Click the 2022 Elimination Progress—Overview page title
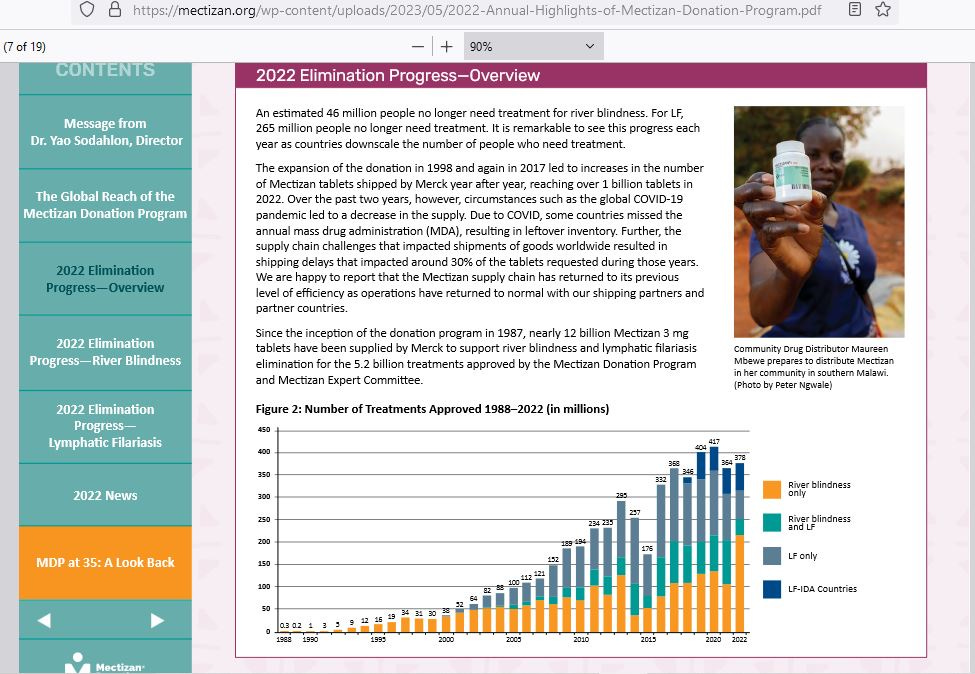This screenshot has height=674, width=975. click(398, 76)
